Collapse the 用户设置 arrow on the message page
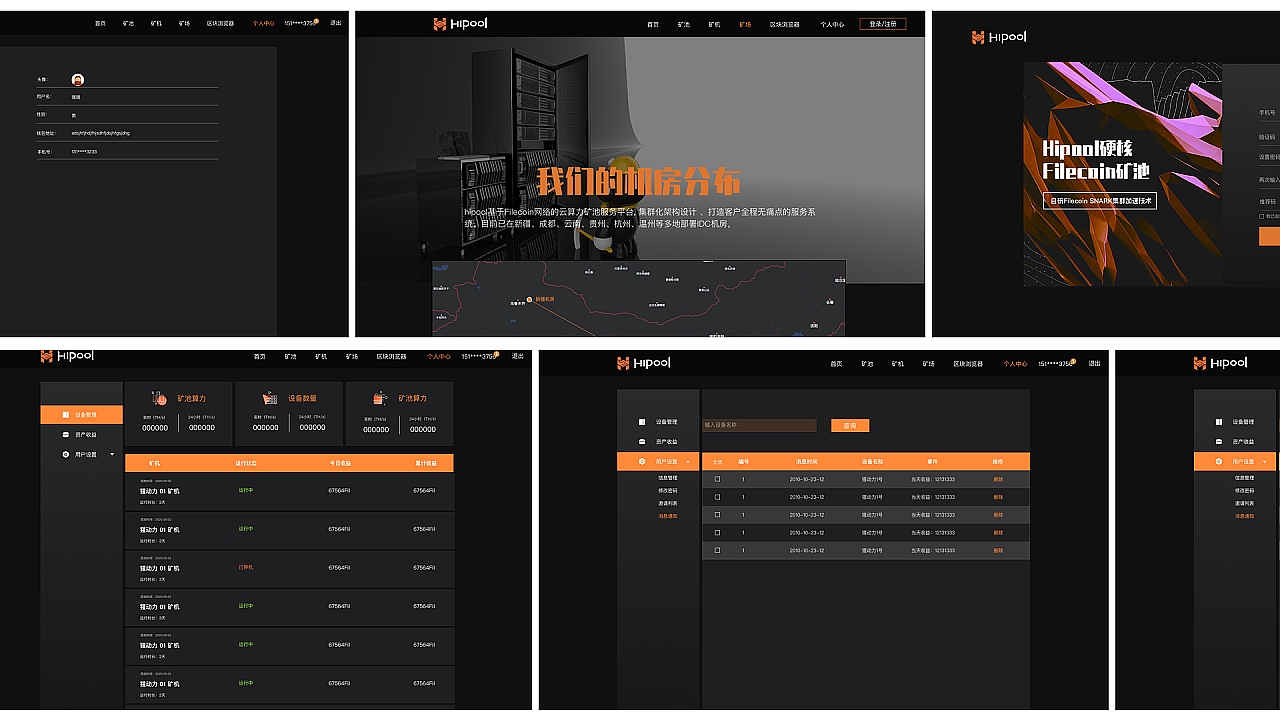The width and height of the screenshot is (1280, 720). [x=689, y=462]
